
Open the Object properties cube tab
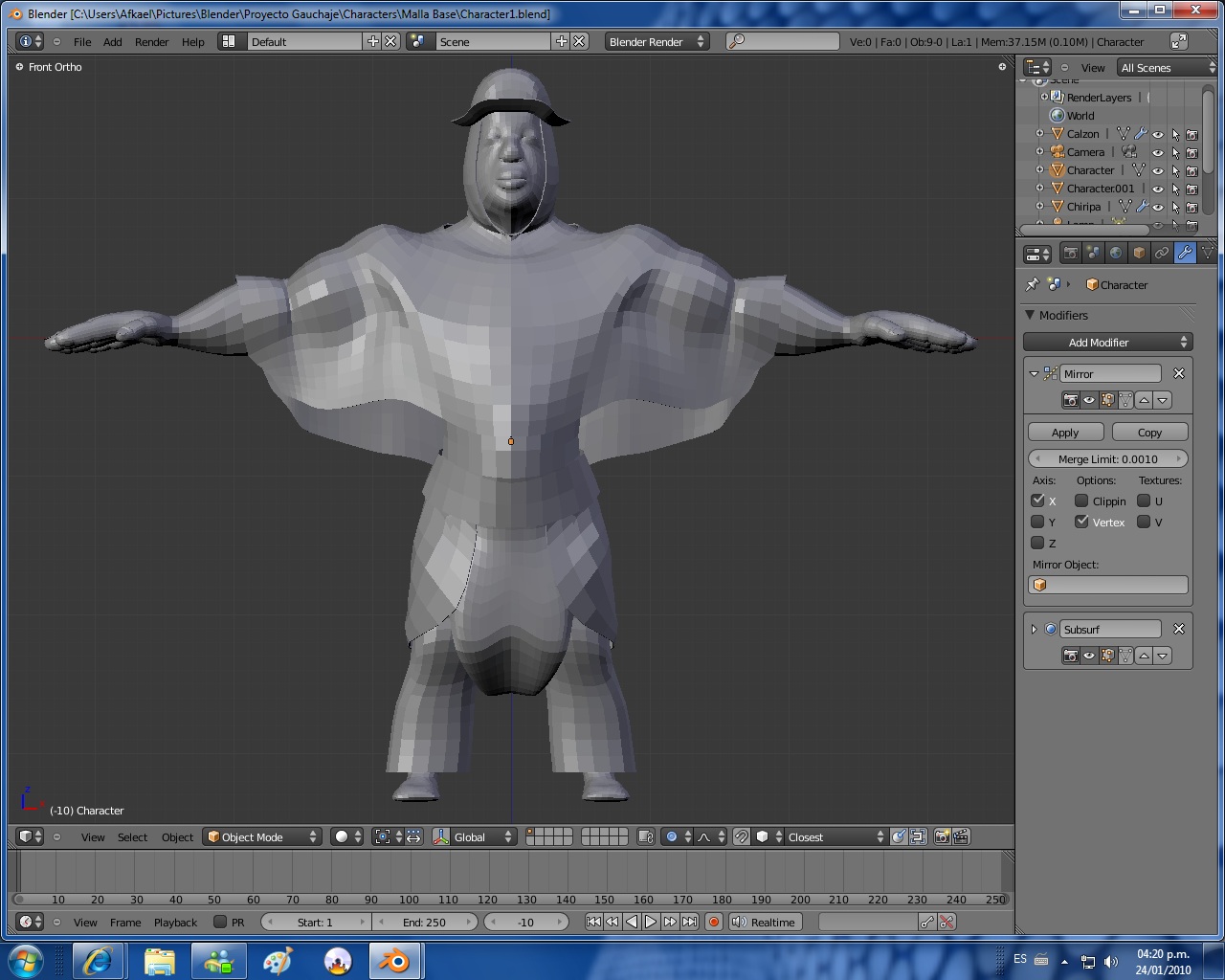click(x=1139, y=254)
